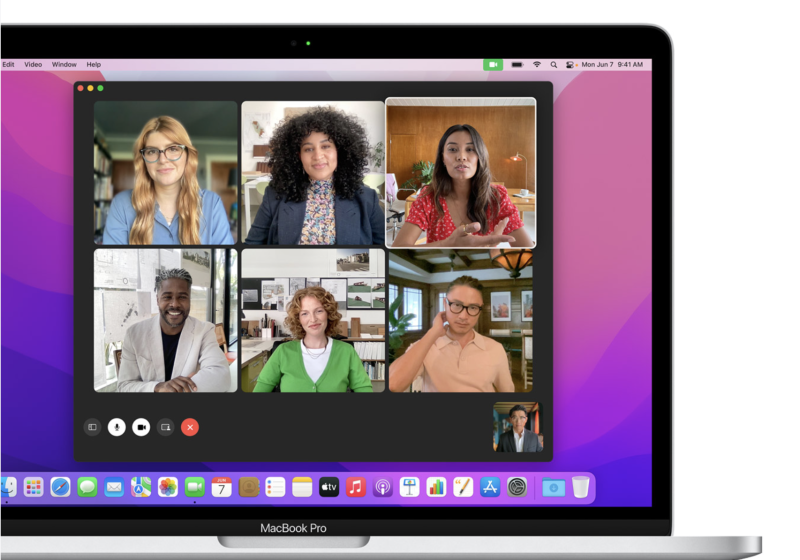Turn off the camera in the call

click(141, 427)
